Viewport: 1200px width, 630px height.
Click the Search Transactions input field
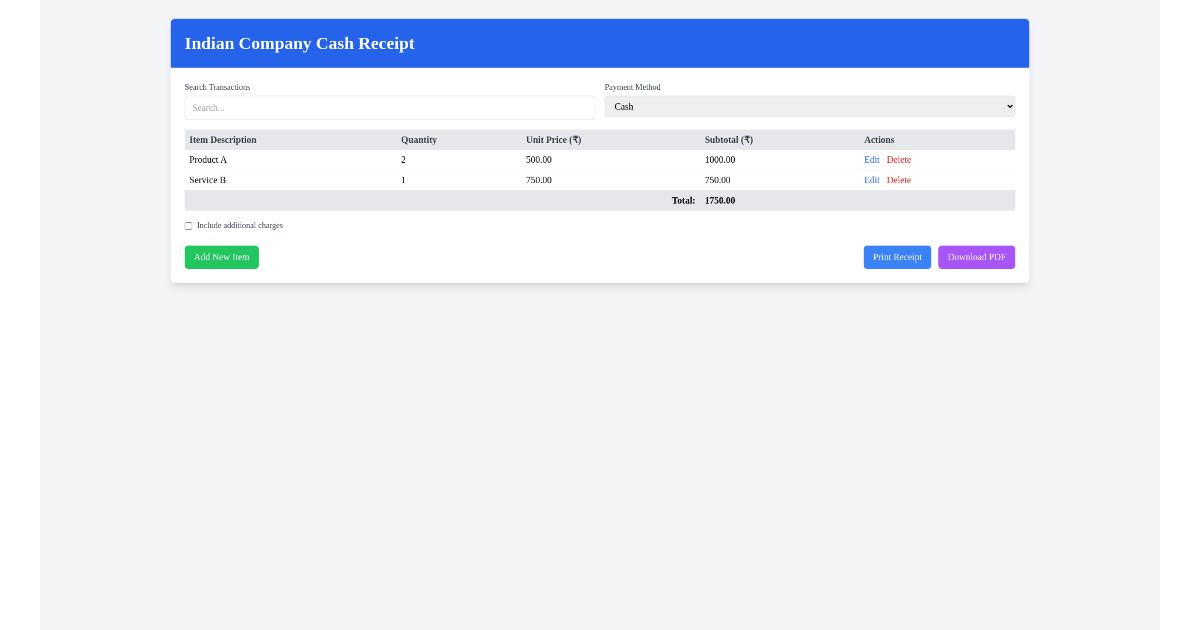pyautogui.click(x=389, y=107)
